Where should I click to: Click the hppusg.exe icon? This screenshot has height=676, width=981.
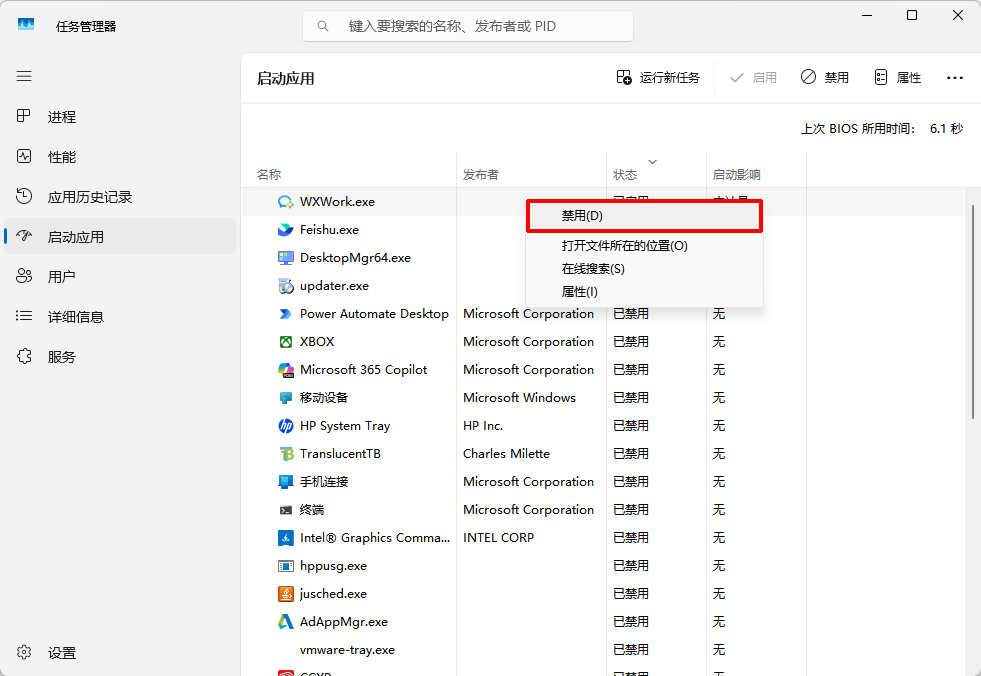285,566
